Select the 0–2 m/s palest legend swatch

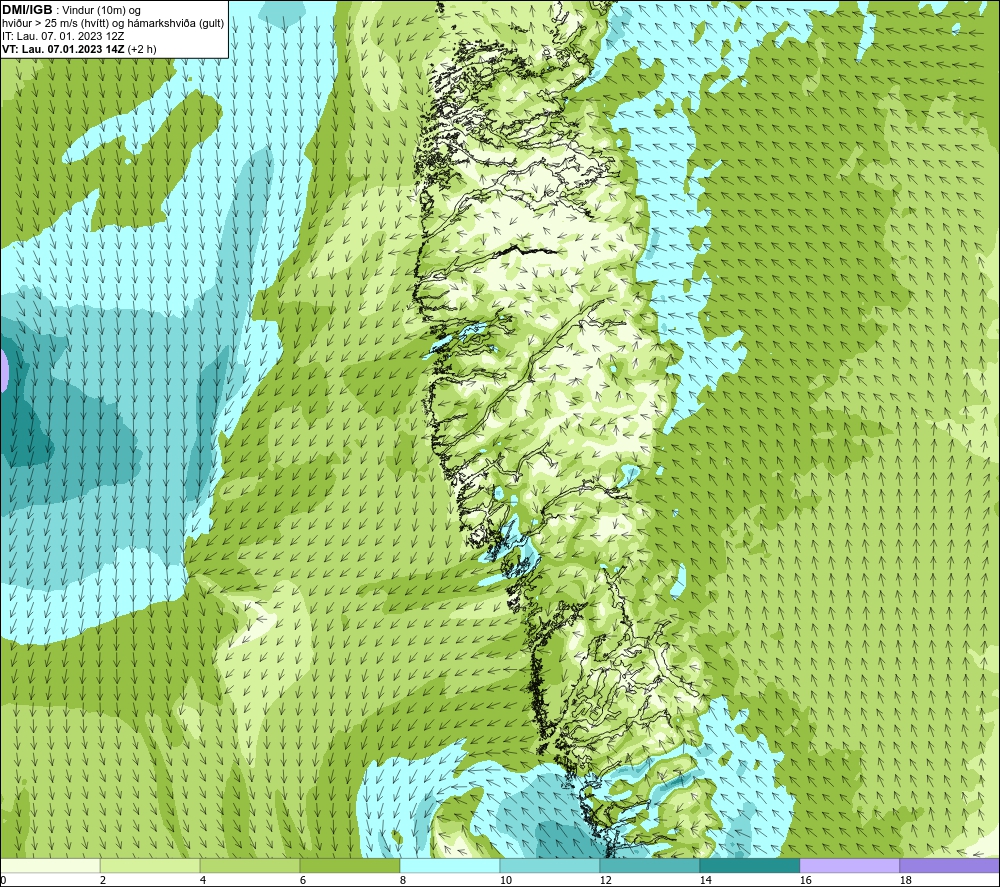(50, 865)
